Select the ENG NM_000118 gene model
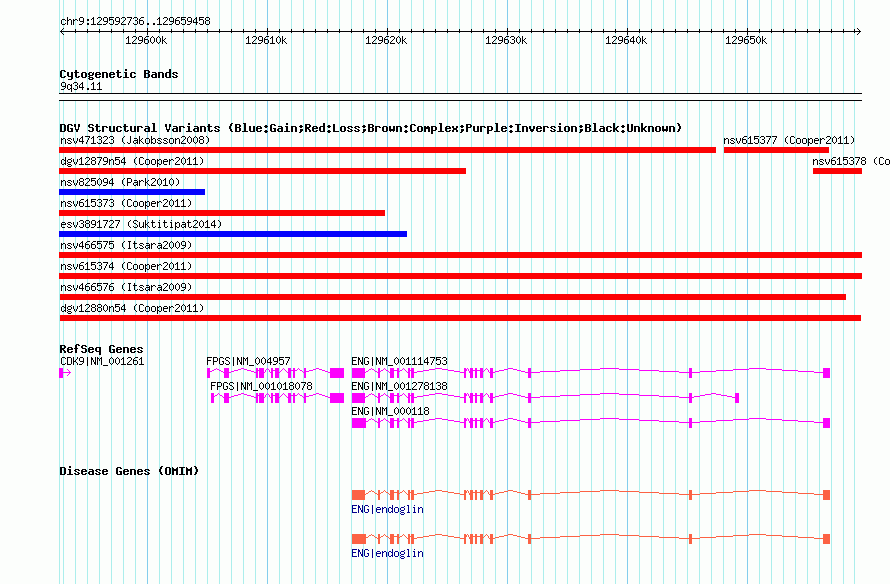This screenshot has width=890, height=584. click(591, 423)
